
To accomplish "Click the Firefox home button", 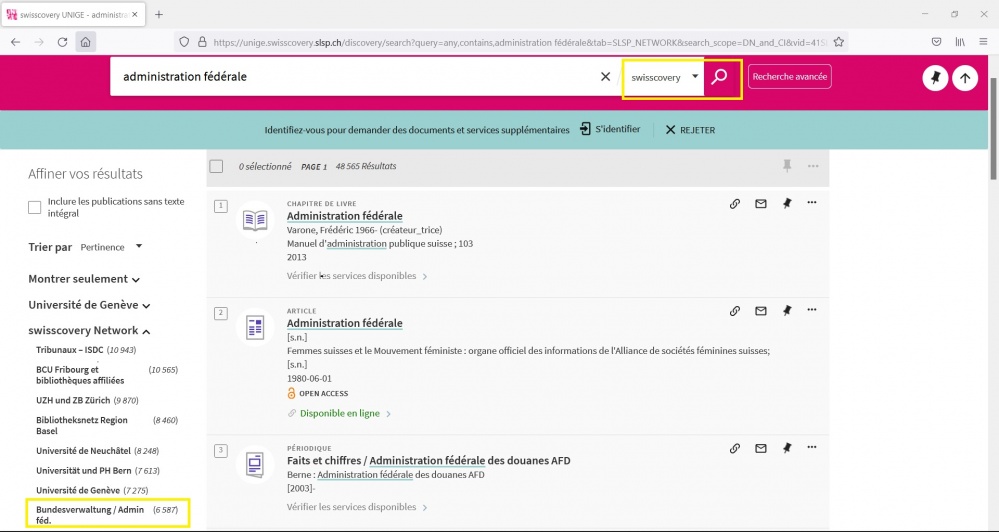I will coord(86,42).
